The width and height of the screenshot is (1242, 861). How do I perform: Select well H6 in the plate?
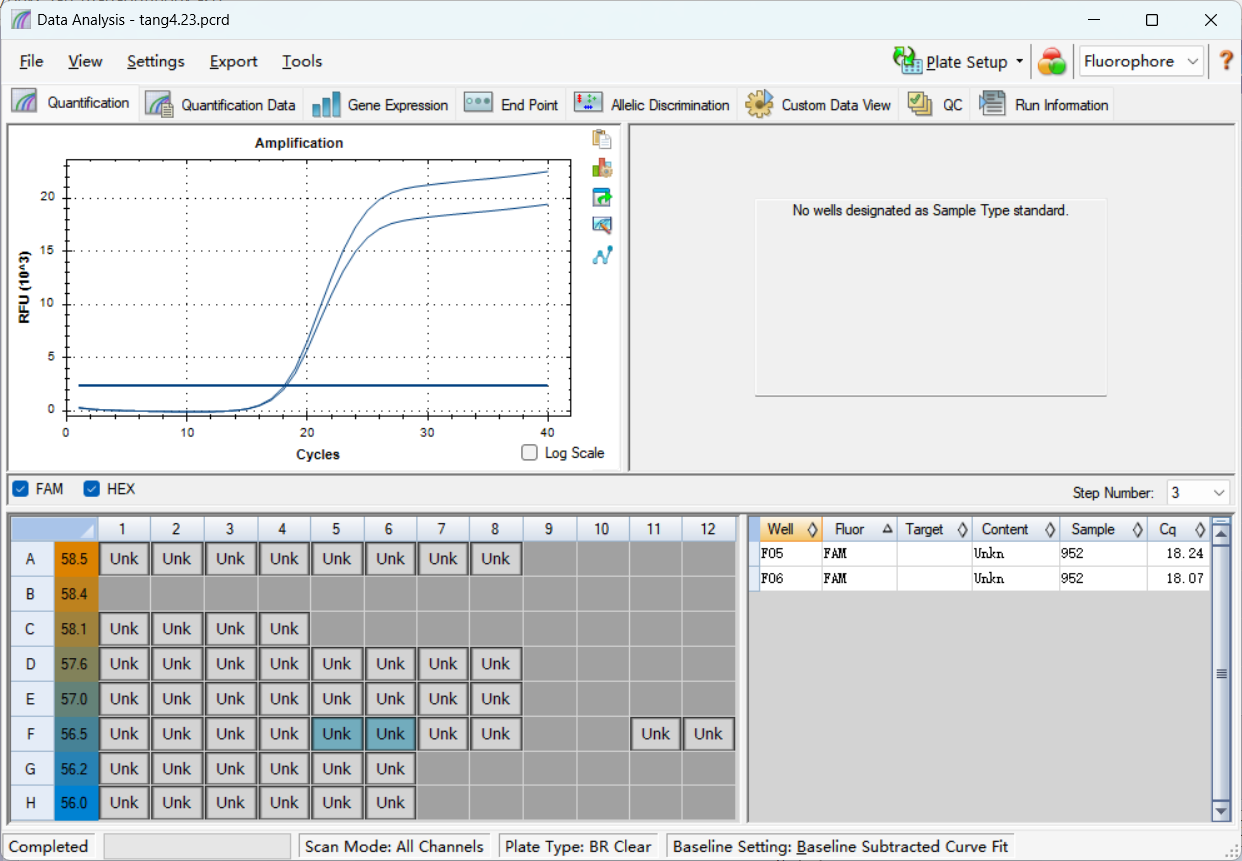click(x=390, y=803)
